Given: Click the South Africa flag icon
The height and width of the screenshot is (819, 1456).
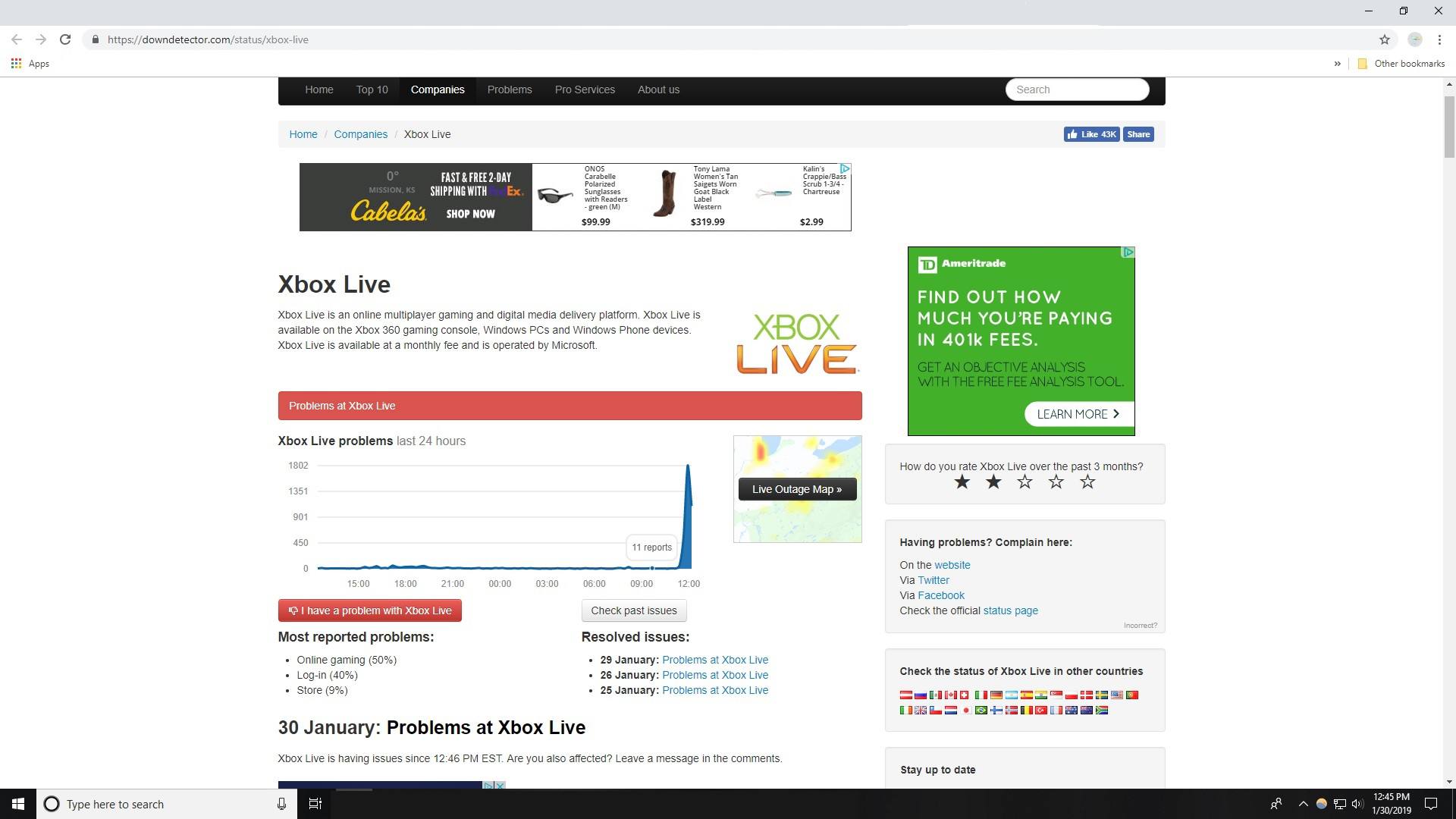Looking at the screenshot, I should click(1102, 710).
